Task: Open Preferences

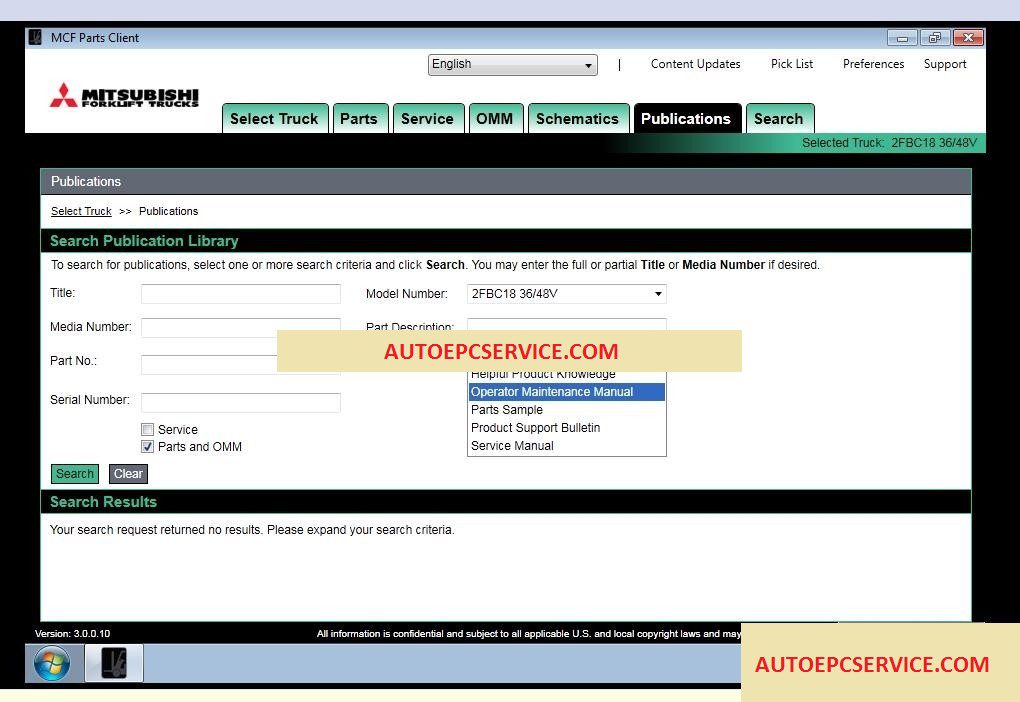Action: pos(874,64)
